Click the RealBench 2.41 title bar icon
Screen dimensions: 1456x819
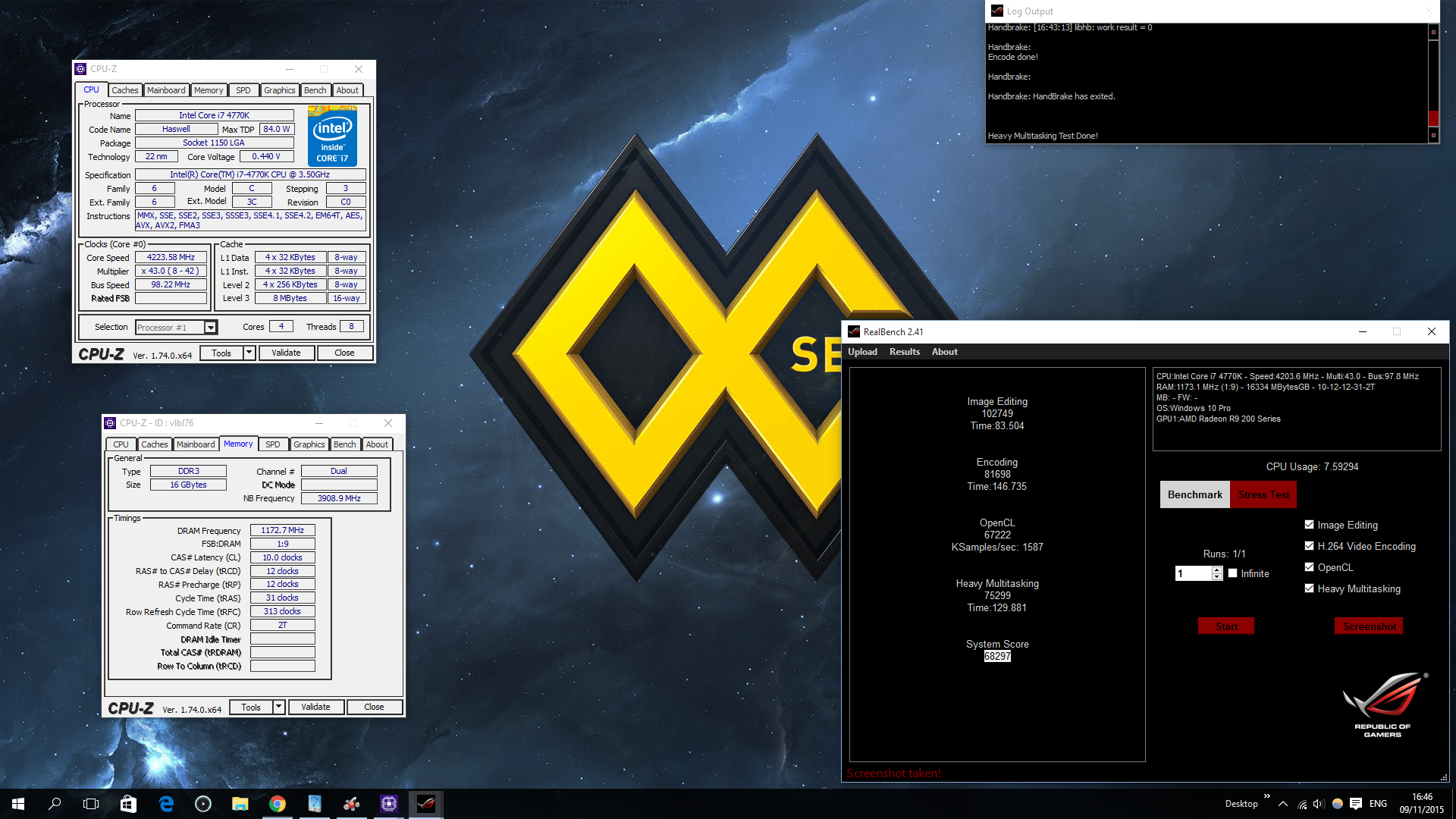click(854, 332)
